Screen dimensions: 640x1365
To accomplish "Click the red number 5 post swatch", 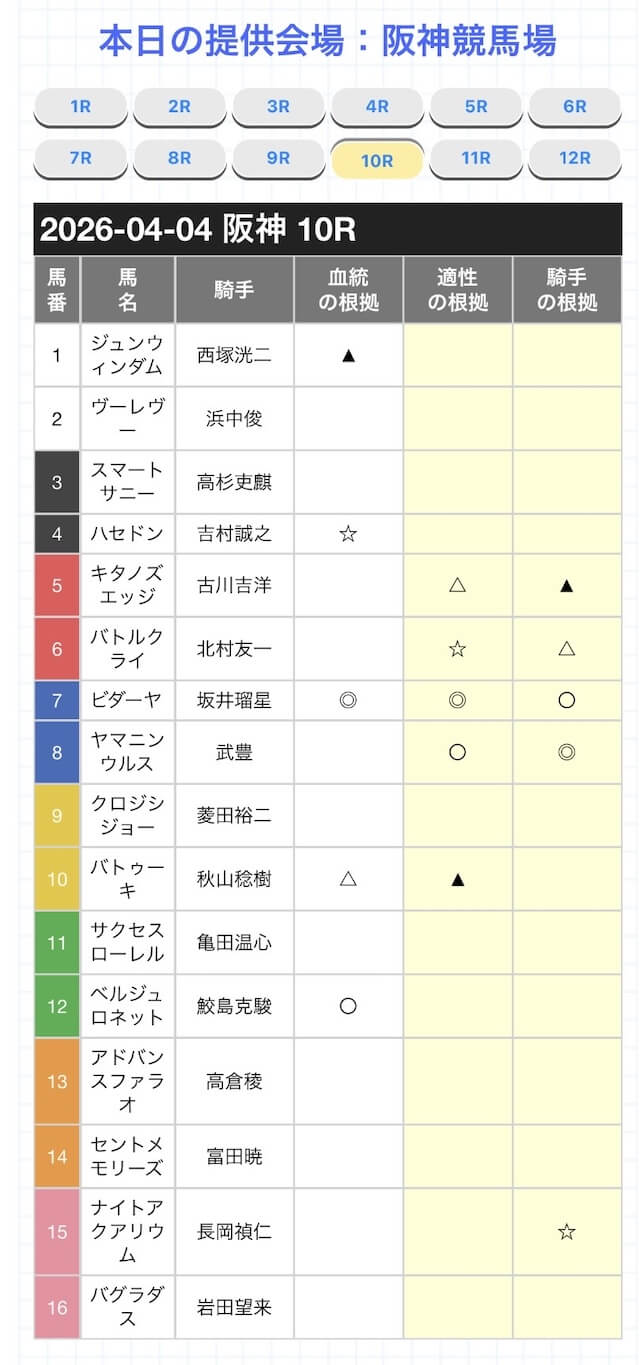I will click(x=57, y=585).
